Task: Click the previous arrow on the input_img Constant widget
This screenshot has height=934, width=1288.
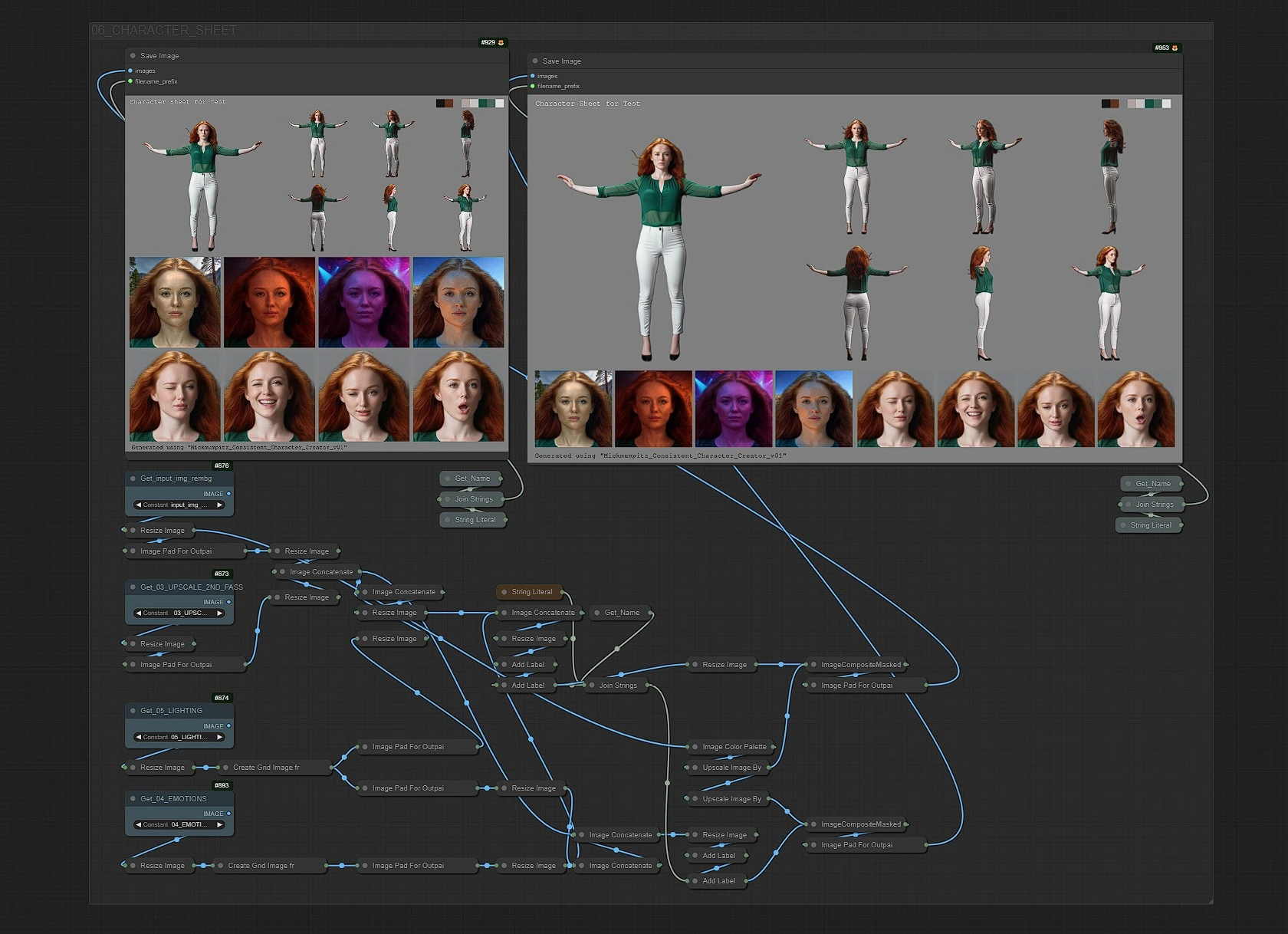Action: (139, 505)
